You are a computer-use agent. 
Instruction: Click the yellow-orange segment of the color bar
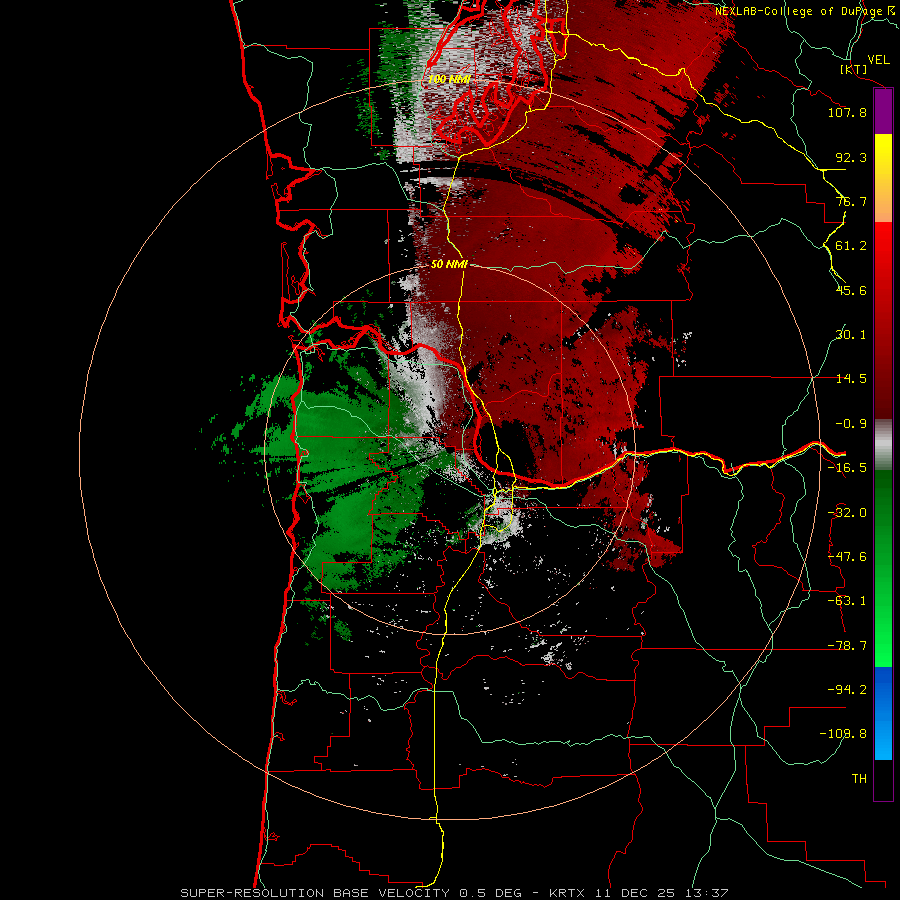click(x=883, y=178)
